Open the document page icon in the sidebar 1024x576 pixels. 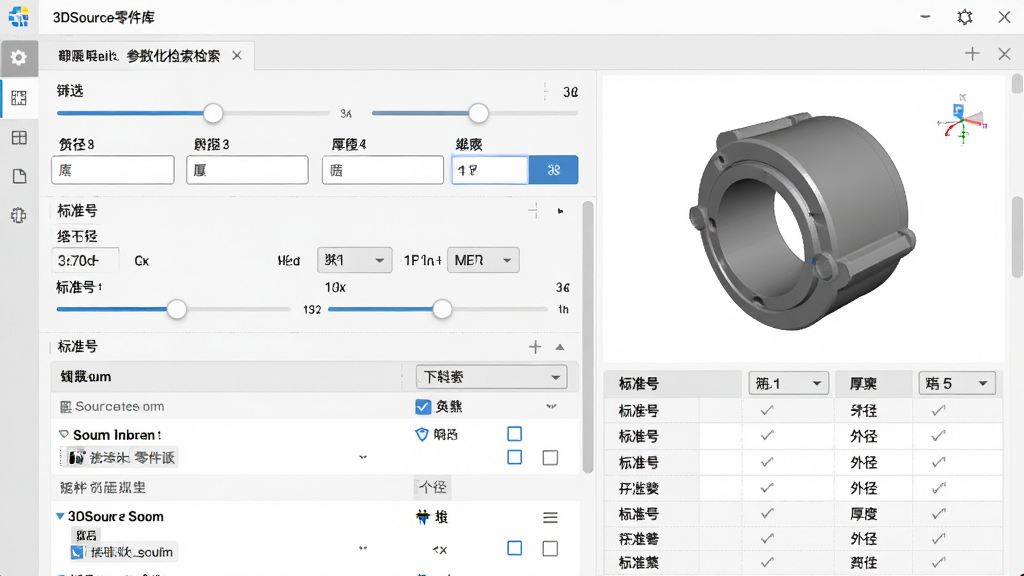19,176
